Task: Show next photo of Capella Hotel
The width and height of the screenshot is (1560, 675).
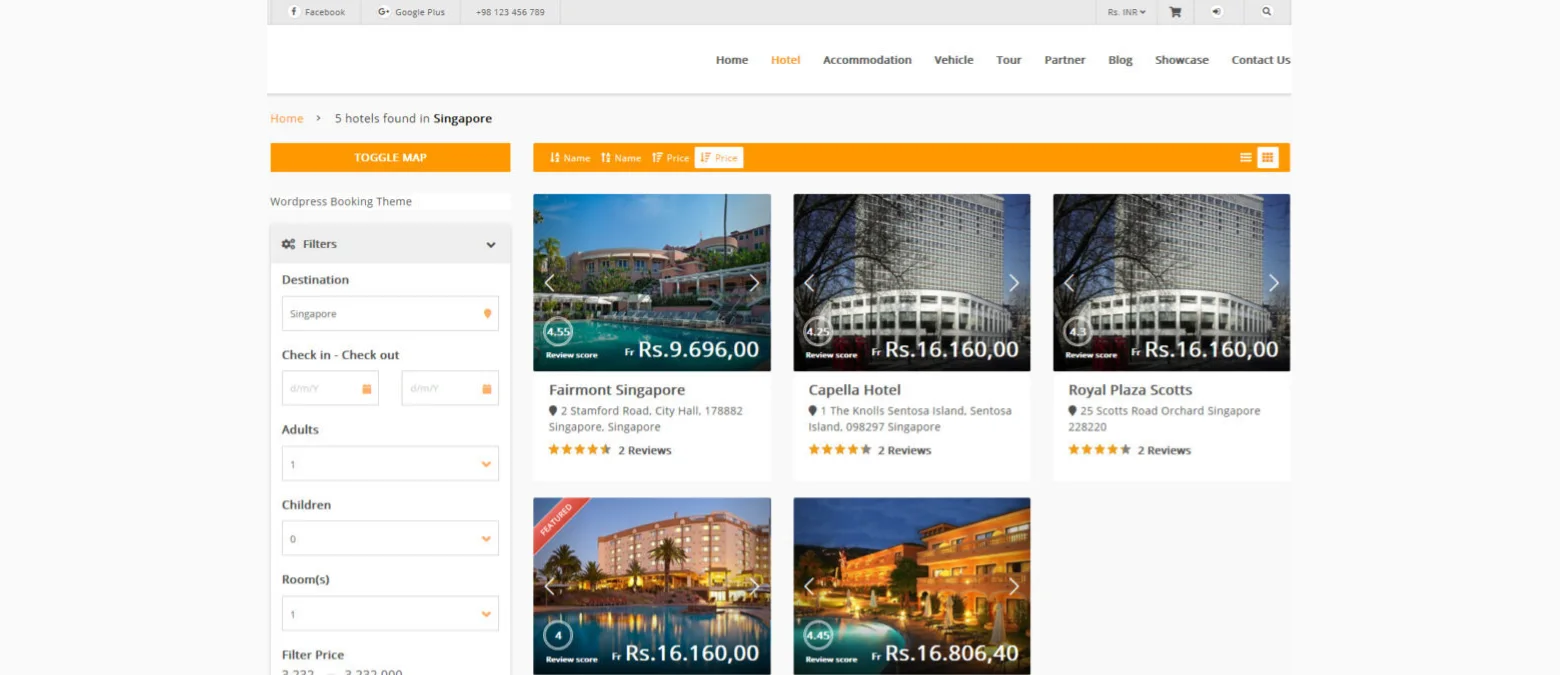Action: 1014,283
